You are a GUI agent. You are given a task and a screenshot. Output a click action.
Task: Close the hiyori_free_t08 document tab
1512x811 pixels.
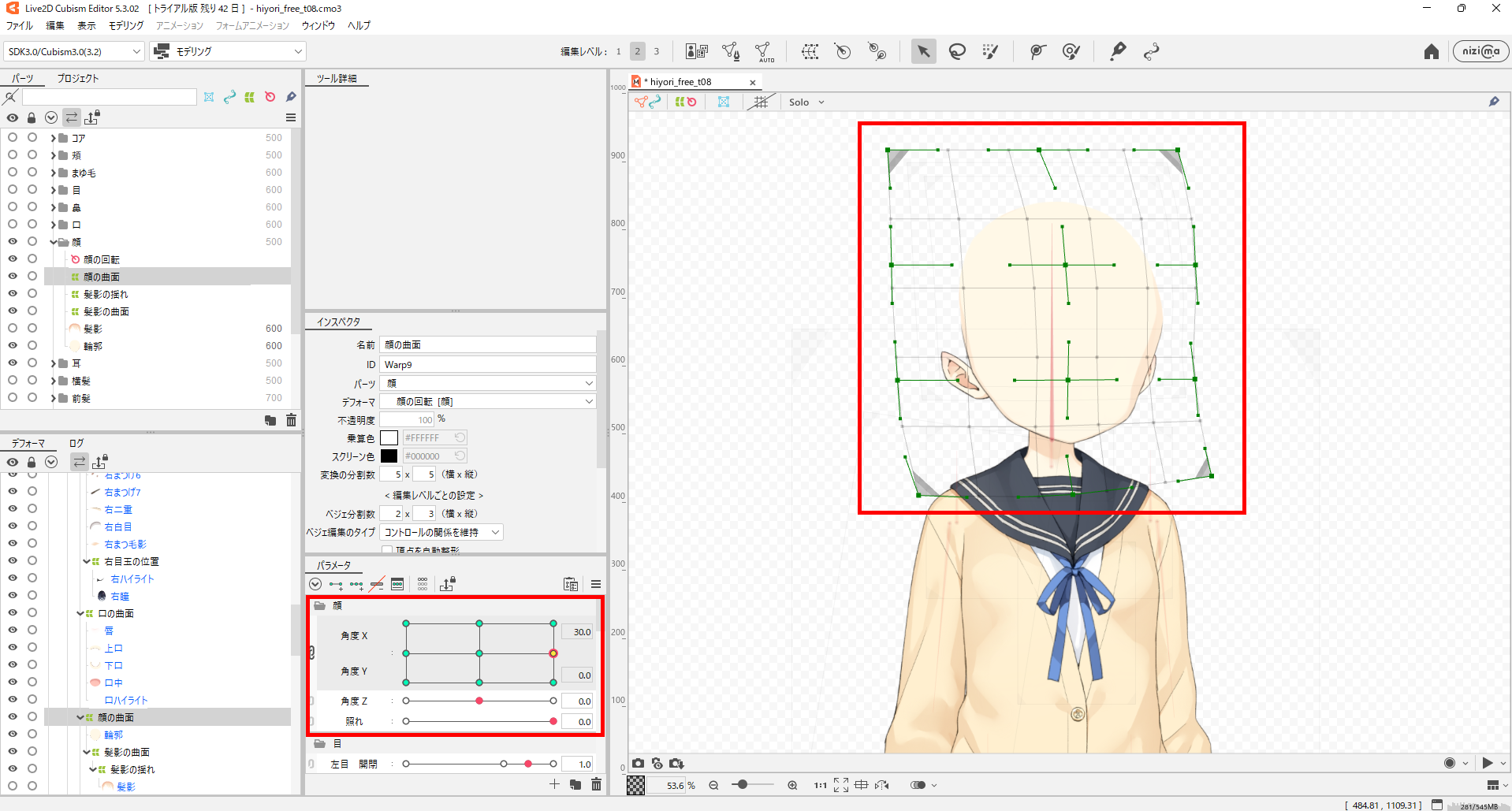tap(752, 82)
